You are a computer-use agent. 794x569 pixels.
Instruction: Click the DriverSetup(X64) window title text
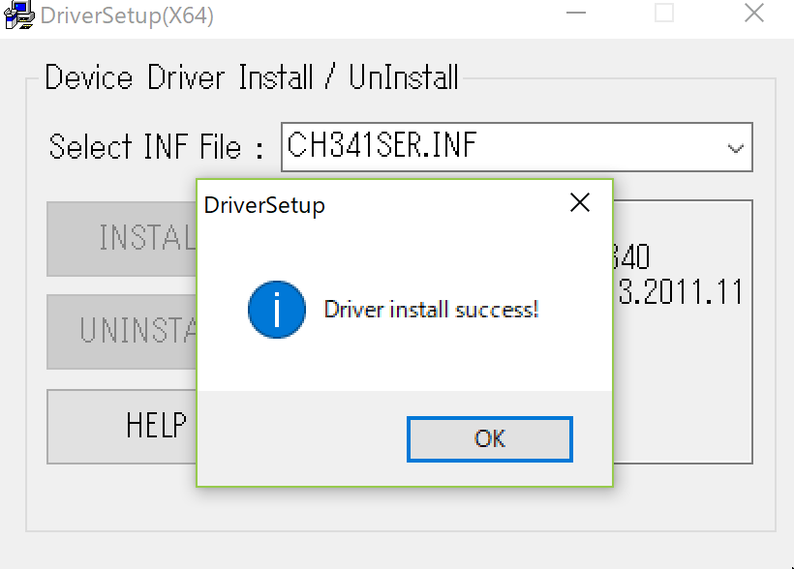click(x=127, y=16)
